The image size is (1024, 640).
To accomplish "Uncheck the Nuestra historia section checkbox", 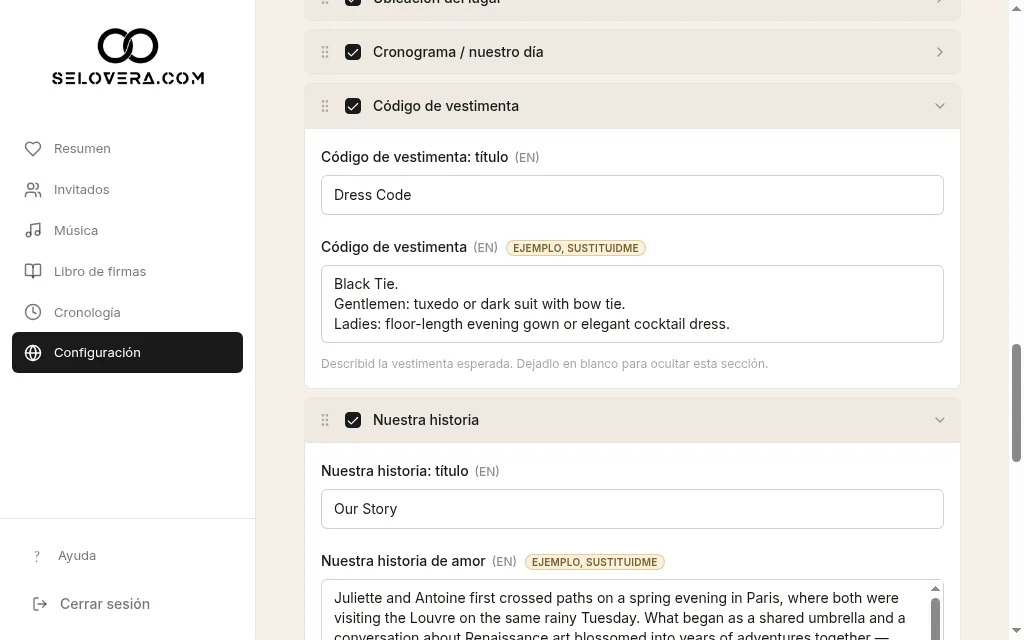I will coord(353,420).
